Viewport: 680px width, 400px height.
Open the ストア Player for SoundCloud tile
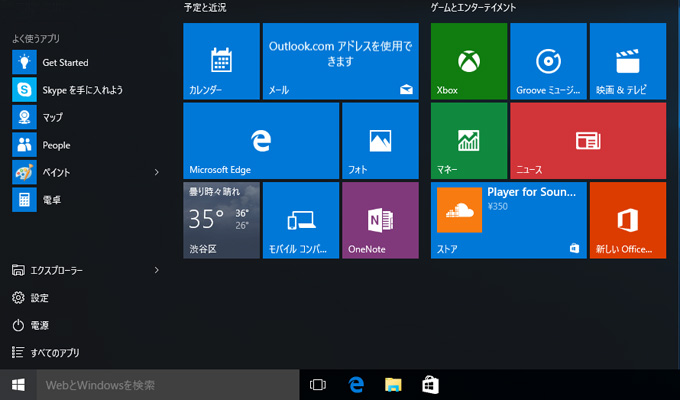click(509, 220)
